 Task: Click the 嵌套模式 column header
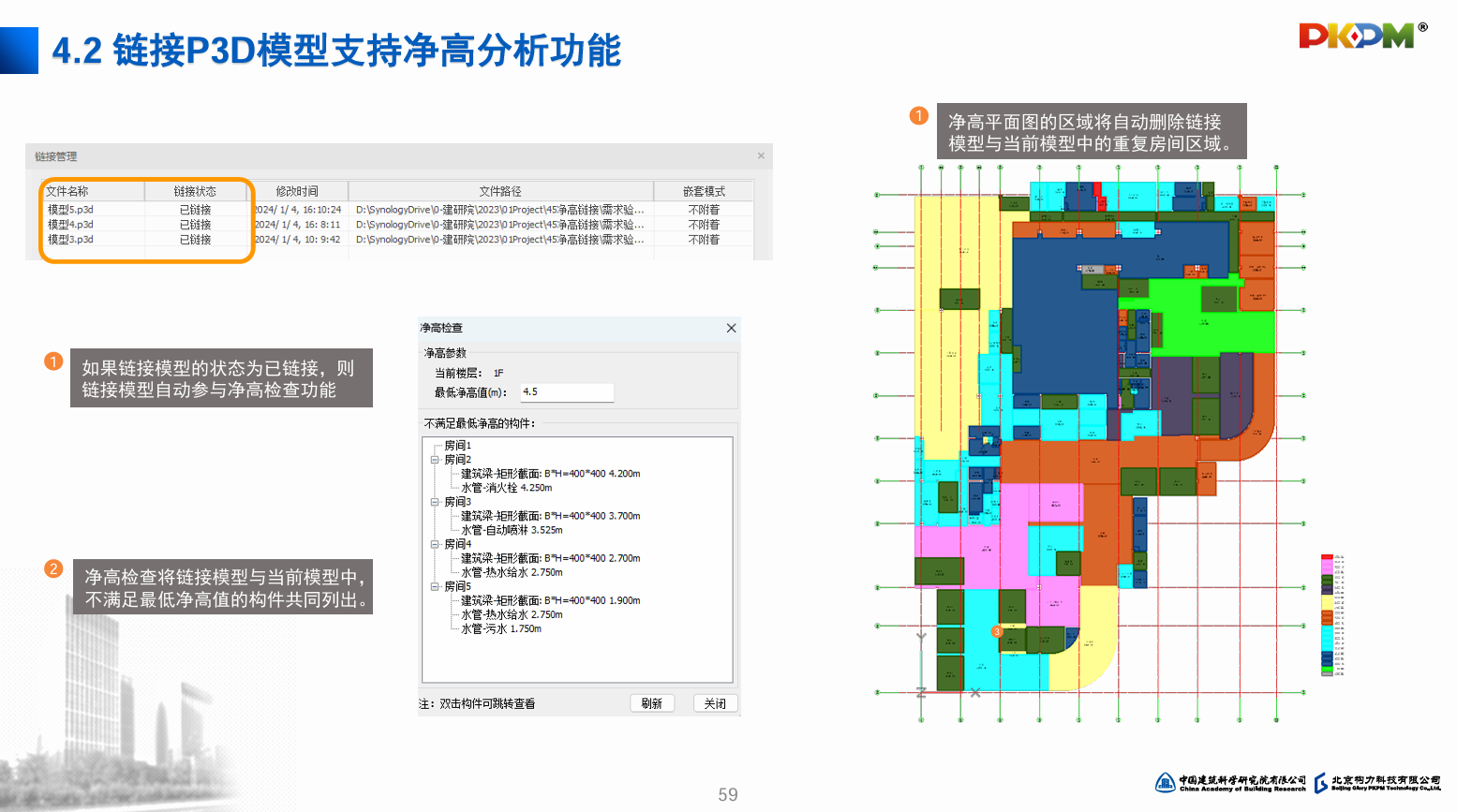704,191
